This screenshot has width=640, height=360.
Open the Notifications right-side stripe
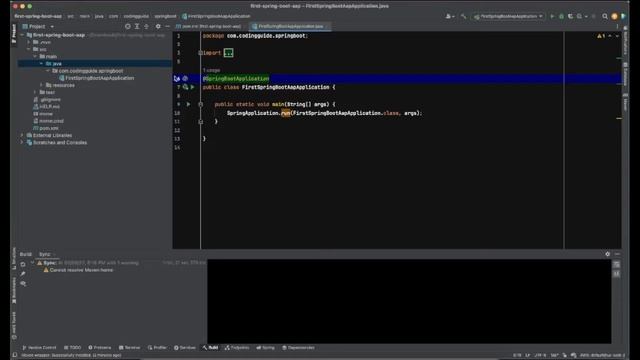625,41
